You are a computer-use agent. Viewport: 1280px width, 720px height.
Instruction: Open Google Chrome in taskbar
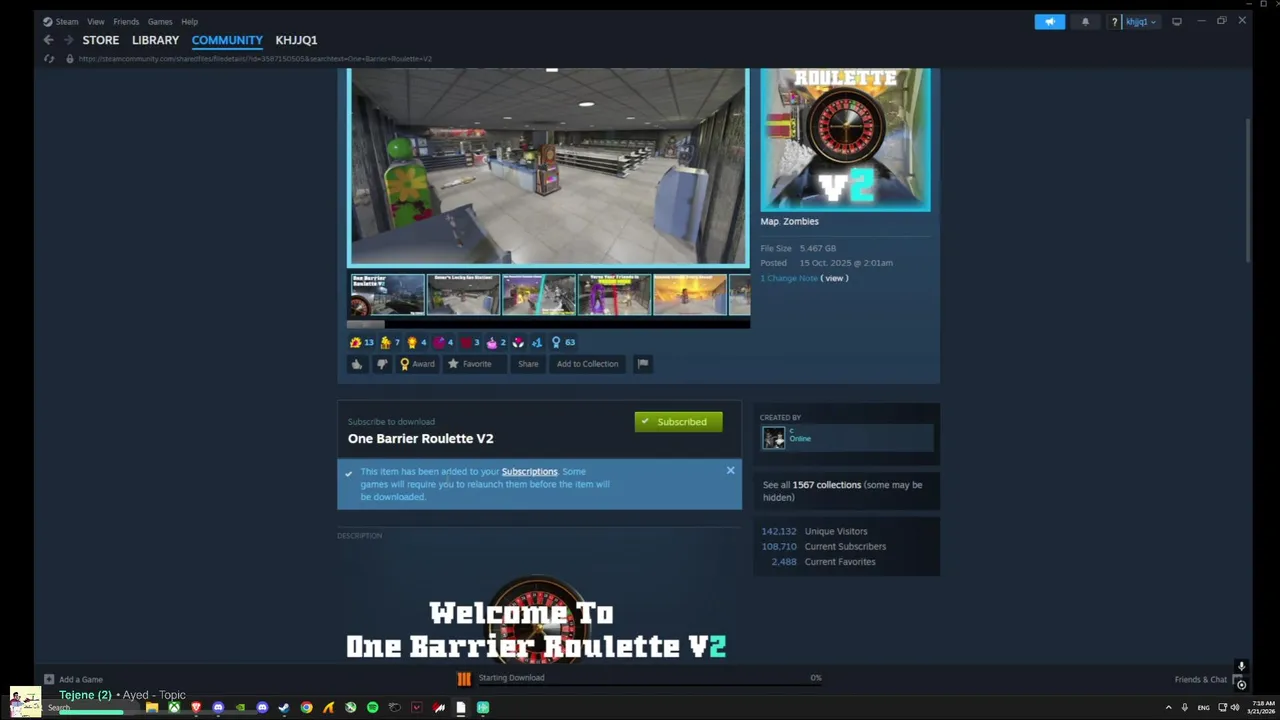click(306, 707)
